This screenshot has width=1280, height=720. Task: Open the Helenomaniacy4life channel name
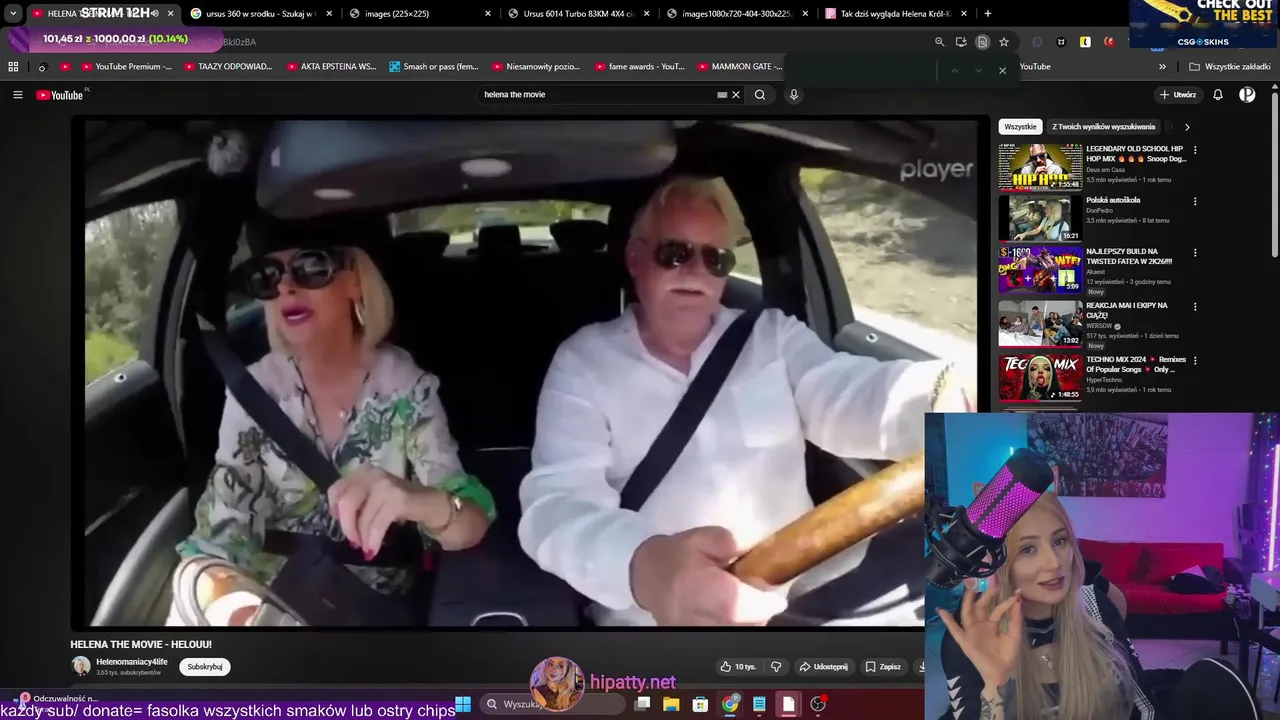click(x=131, y=662)
